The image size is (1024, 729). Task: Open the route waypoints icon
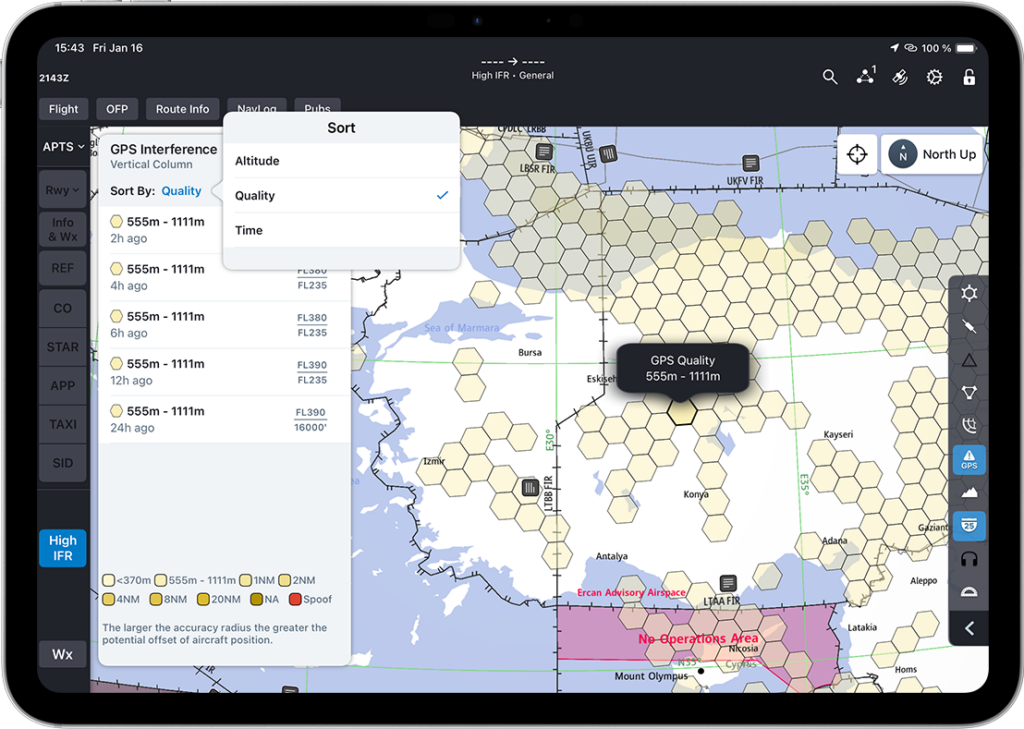point(866,76)
